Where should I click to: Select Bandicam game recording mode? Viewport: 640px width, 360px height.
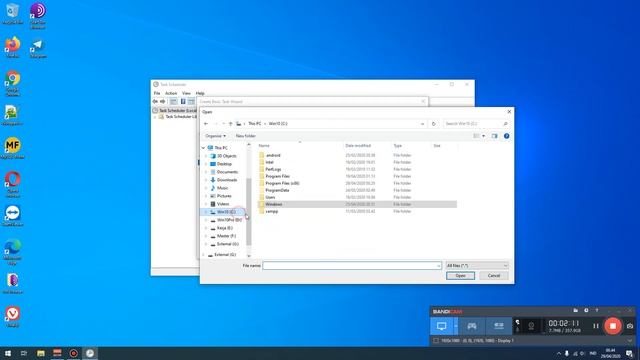coord(472,326)
